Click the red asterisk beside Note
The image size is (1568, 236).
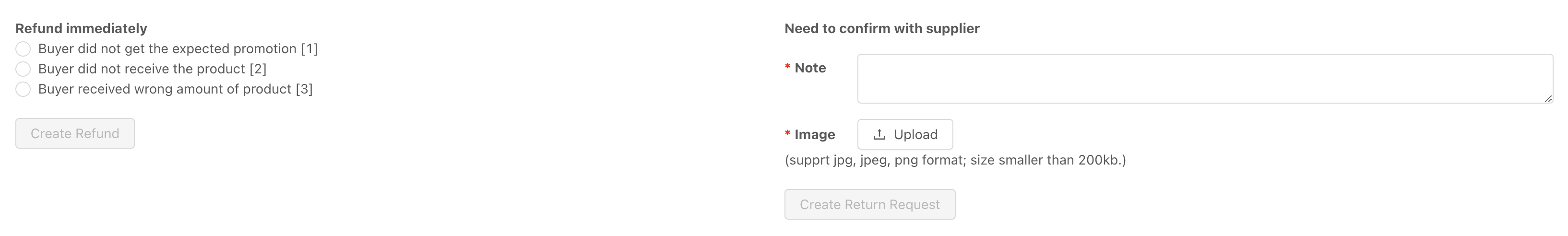tap(788, 67)
